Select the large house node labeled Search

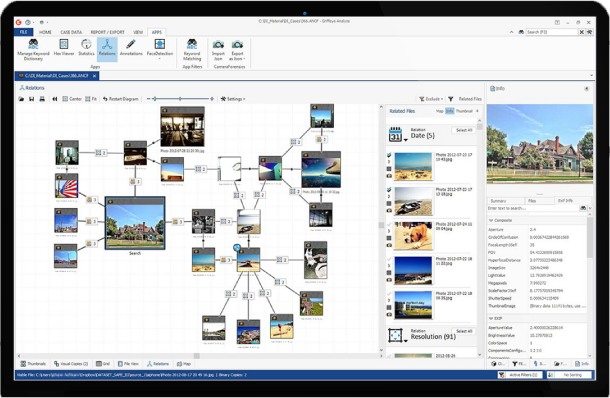[x=135, y=223]
